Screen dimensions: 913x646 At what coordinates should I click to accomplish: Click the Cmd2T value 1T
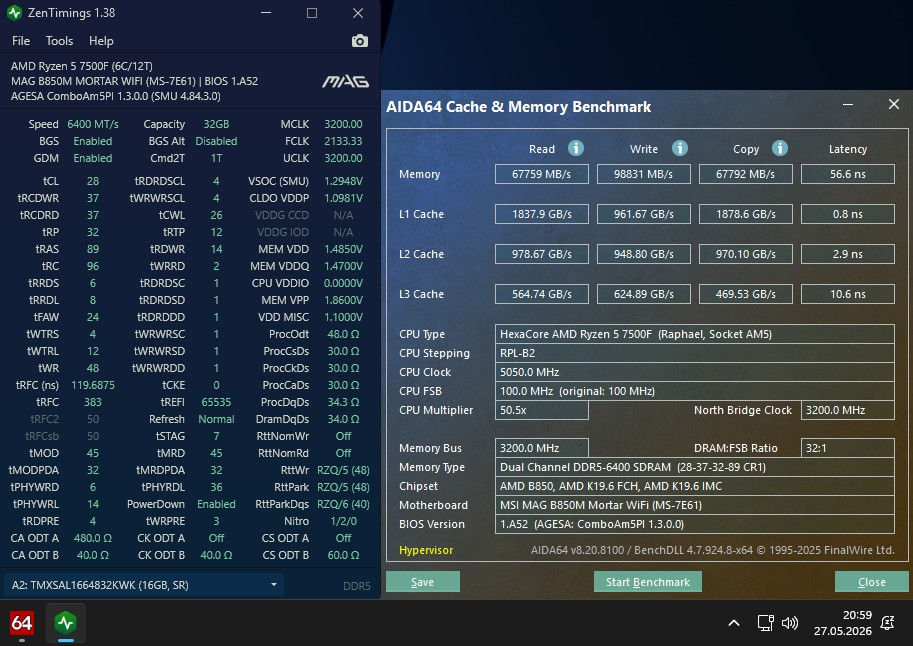point(216,158)
